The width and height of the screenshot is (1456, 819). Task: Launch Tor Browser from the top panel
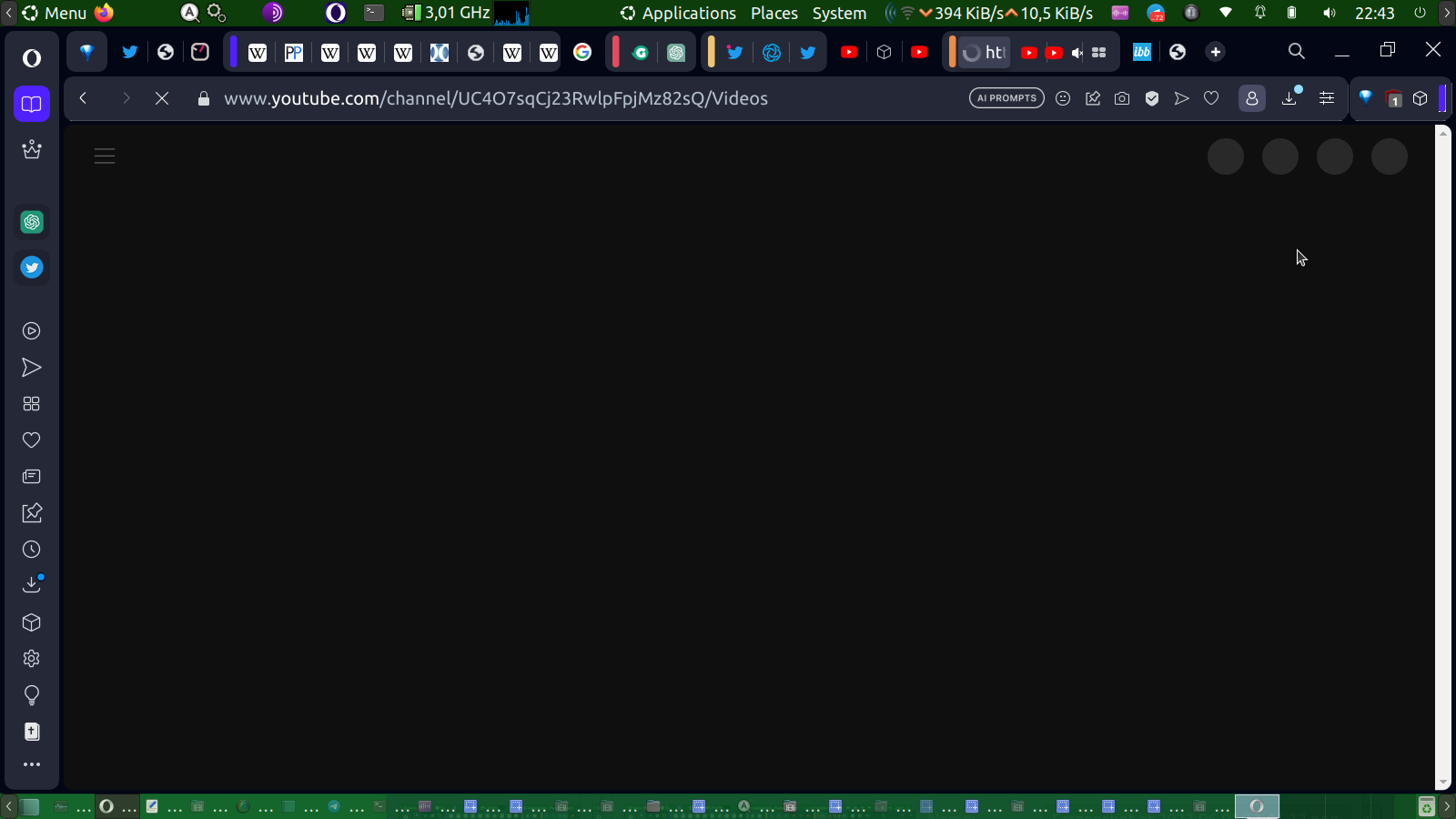click(273, 13)
